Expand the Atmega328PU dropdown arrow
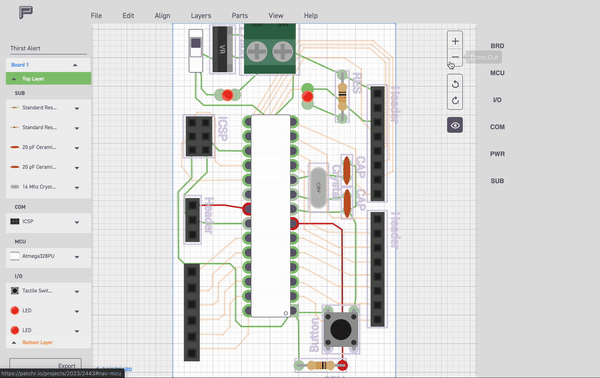This screenshot has width=600, height=378. [77, 257]
